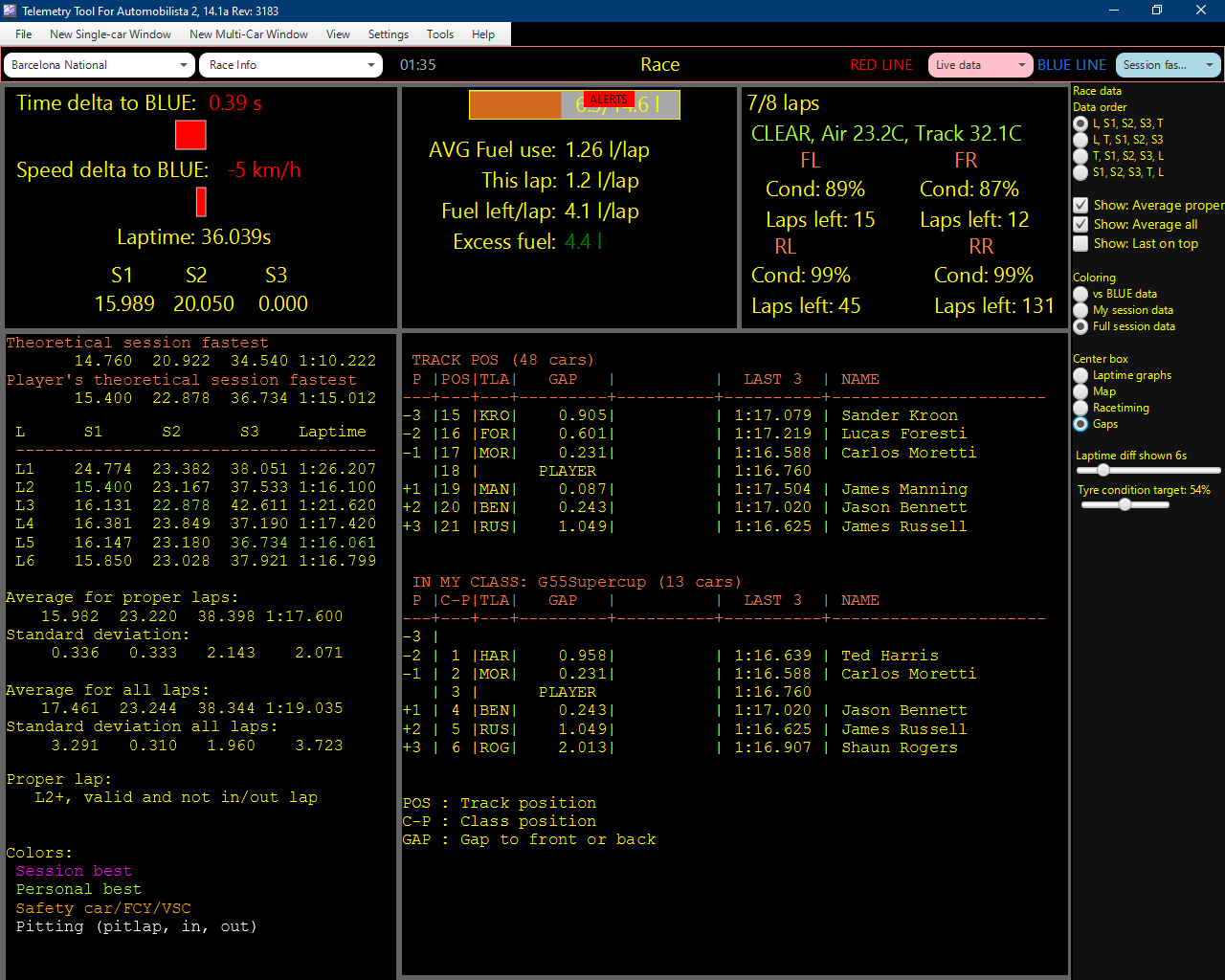The image size is (1225, 980).
Task: Click the Time delta to BLUE value
Action: tap(235, 103)
